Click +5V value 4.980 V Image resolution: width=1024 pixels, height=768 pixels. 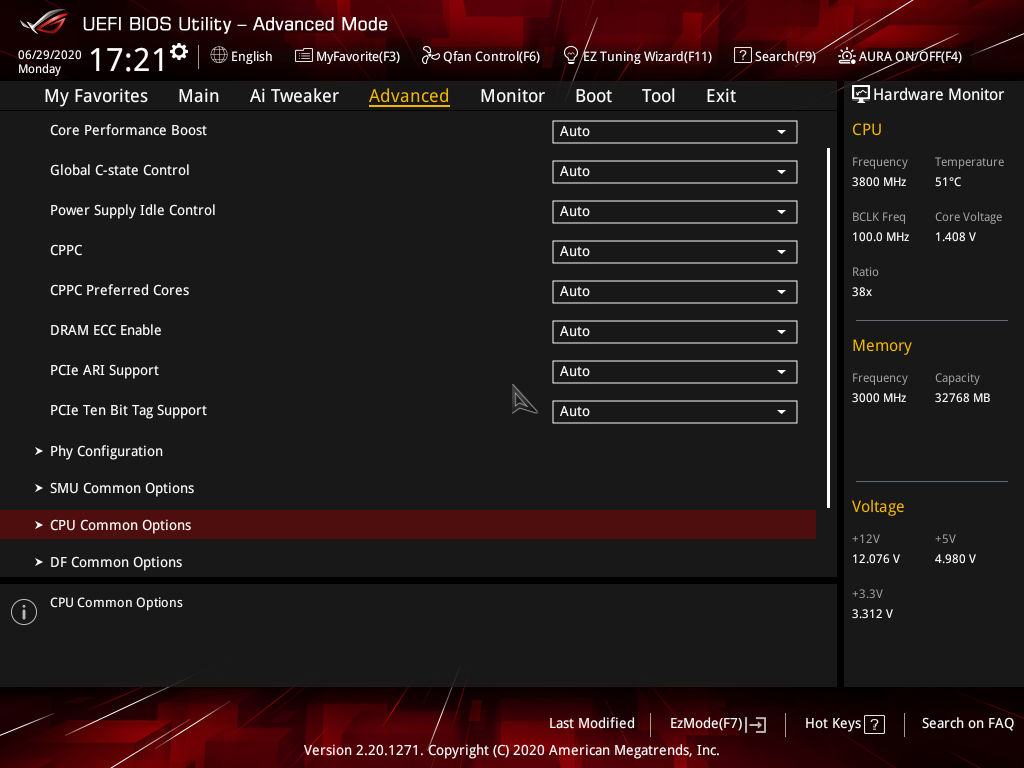click(x=955, y=559)
